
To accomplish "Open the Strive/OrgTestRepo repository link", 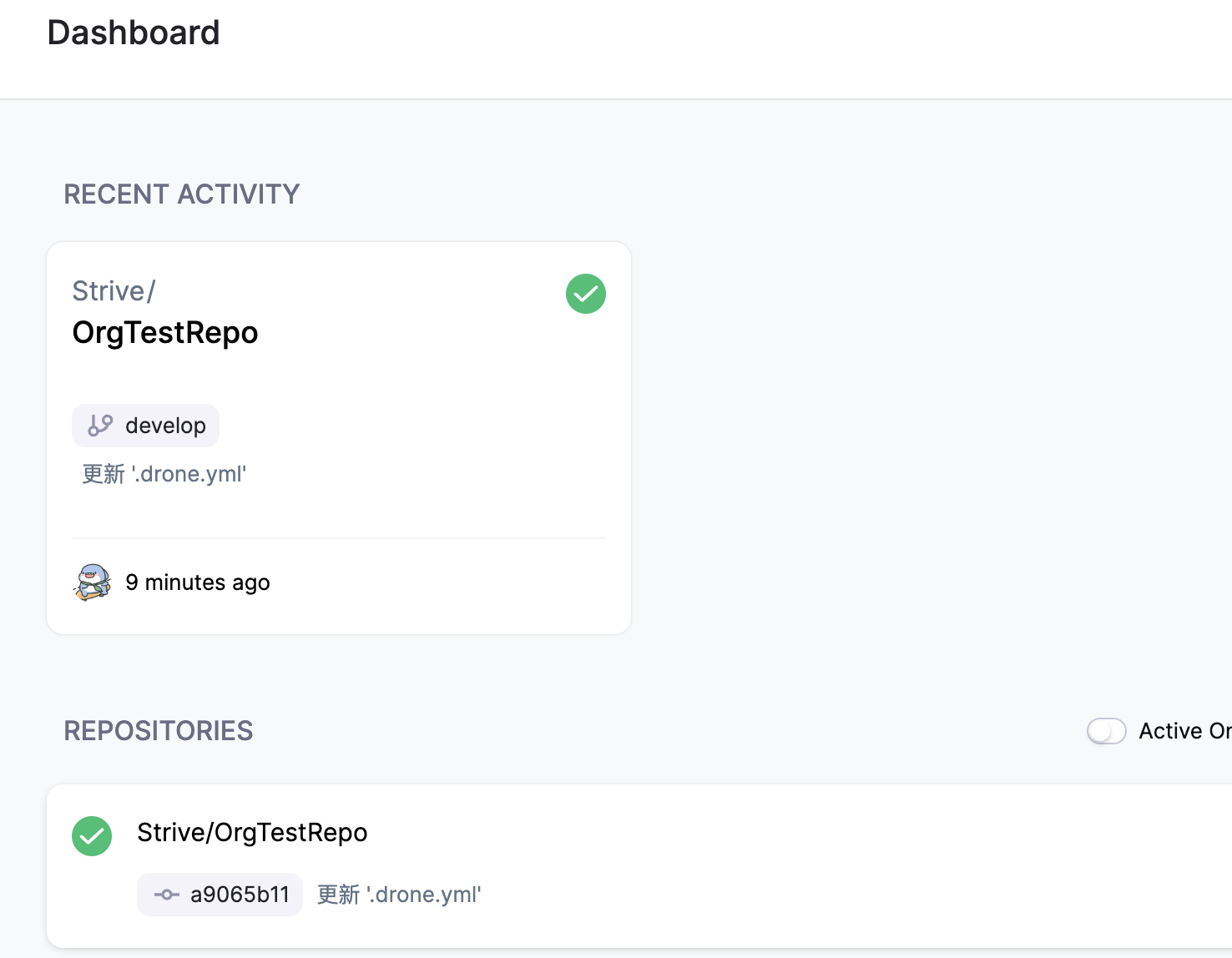I will click(x=252, y=833).
